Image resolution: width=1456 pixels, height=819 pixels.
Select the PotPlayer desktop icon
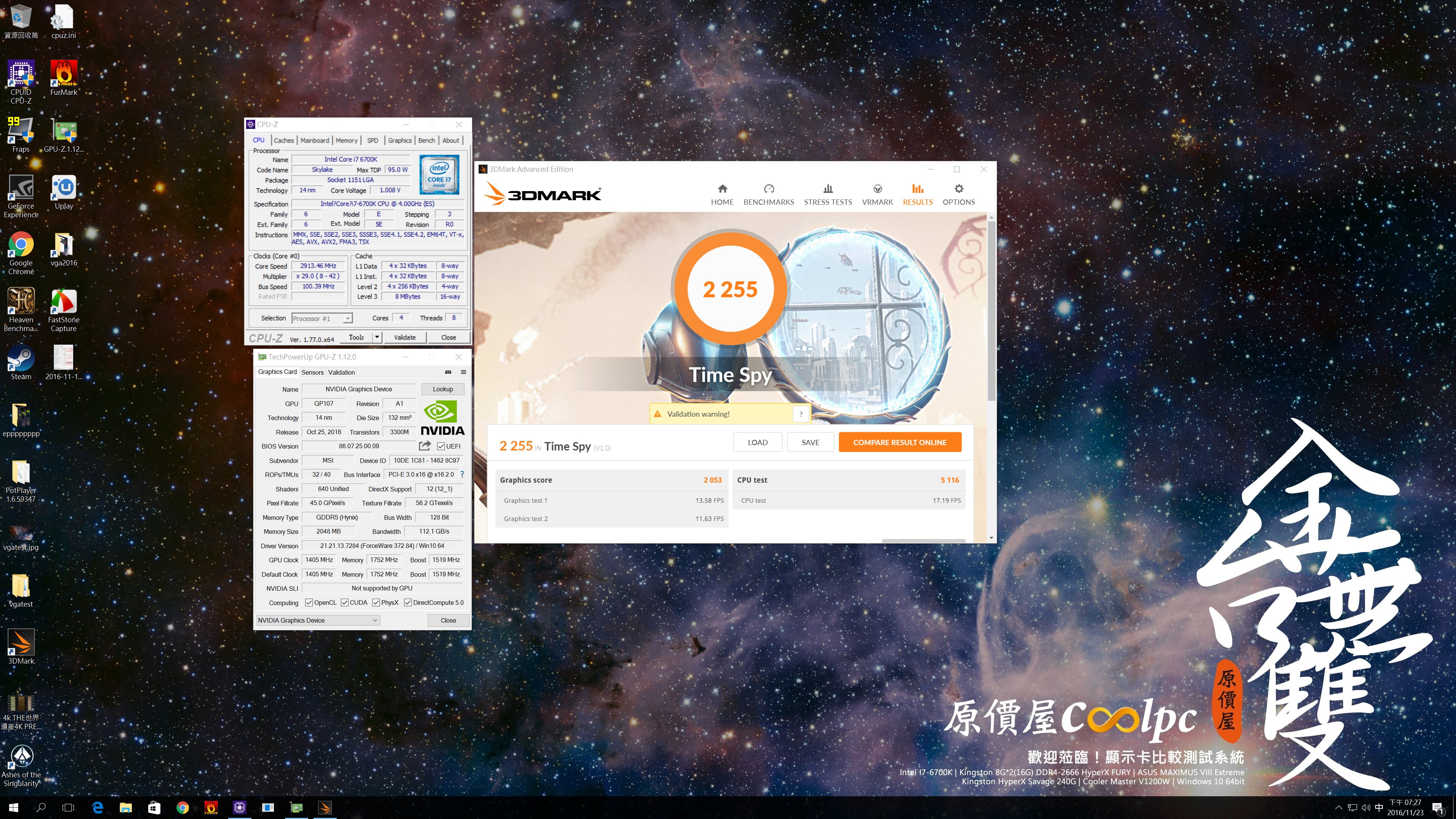pyautogui.click(x=21, y=480)
